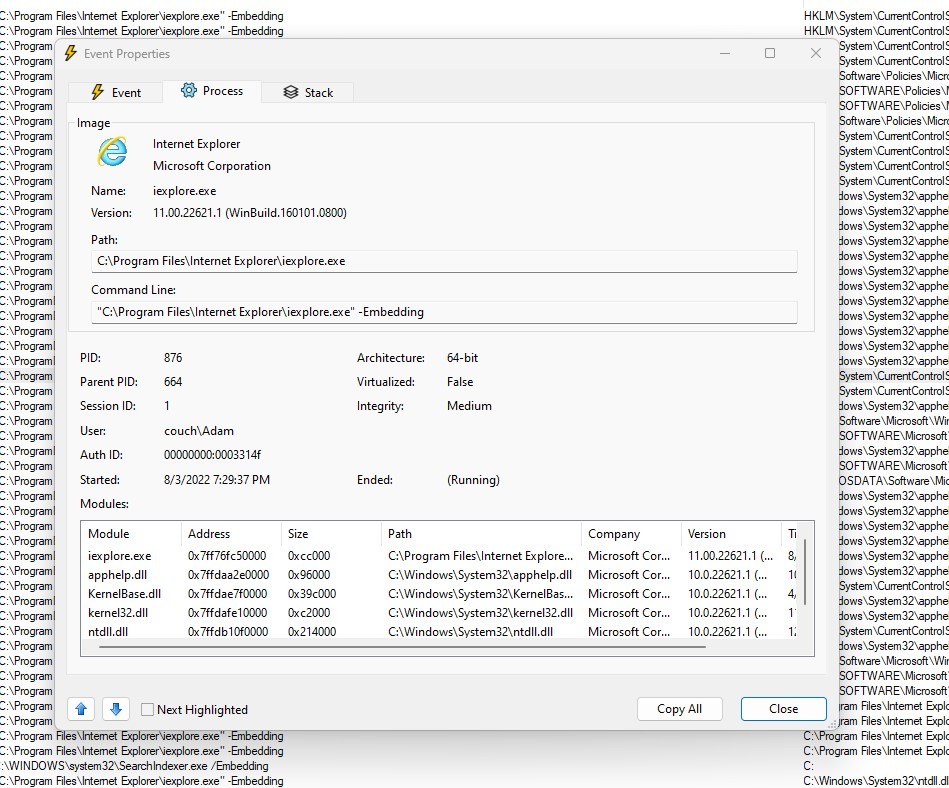Image resolution: width=949 pixels, height=788 pixels.
Task: Select the kernel32.dll module row
Action: coord(441,612)
